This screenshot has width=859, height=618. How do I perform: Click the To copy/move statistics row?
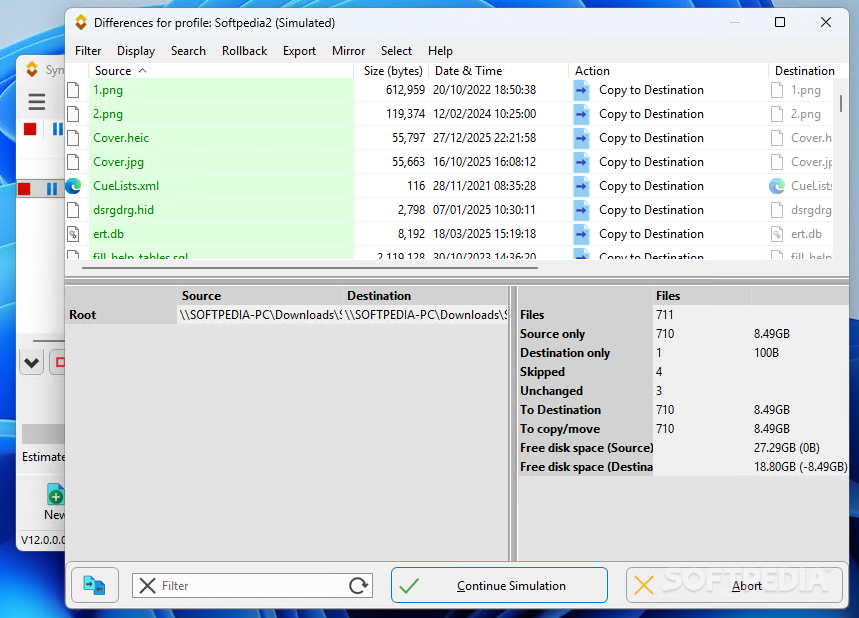(683, 429)
